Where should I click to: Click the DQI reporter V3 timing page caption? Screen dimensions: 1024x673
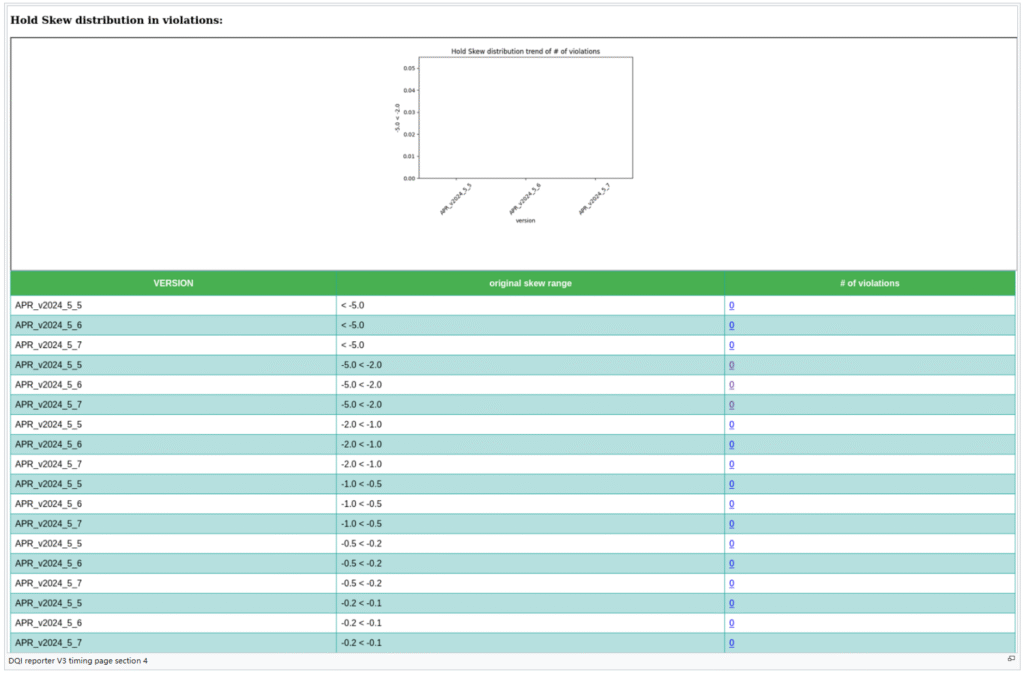point(77,660)
